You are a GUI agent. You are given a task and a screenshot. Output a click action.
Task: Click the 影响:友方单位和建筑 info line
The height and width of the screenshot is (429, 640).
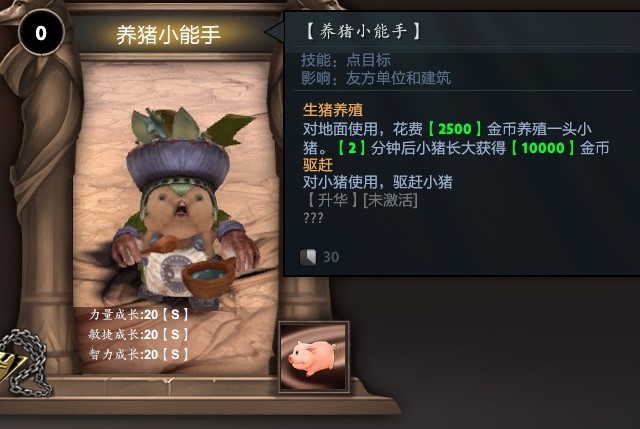(x=376, y=78)
